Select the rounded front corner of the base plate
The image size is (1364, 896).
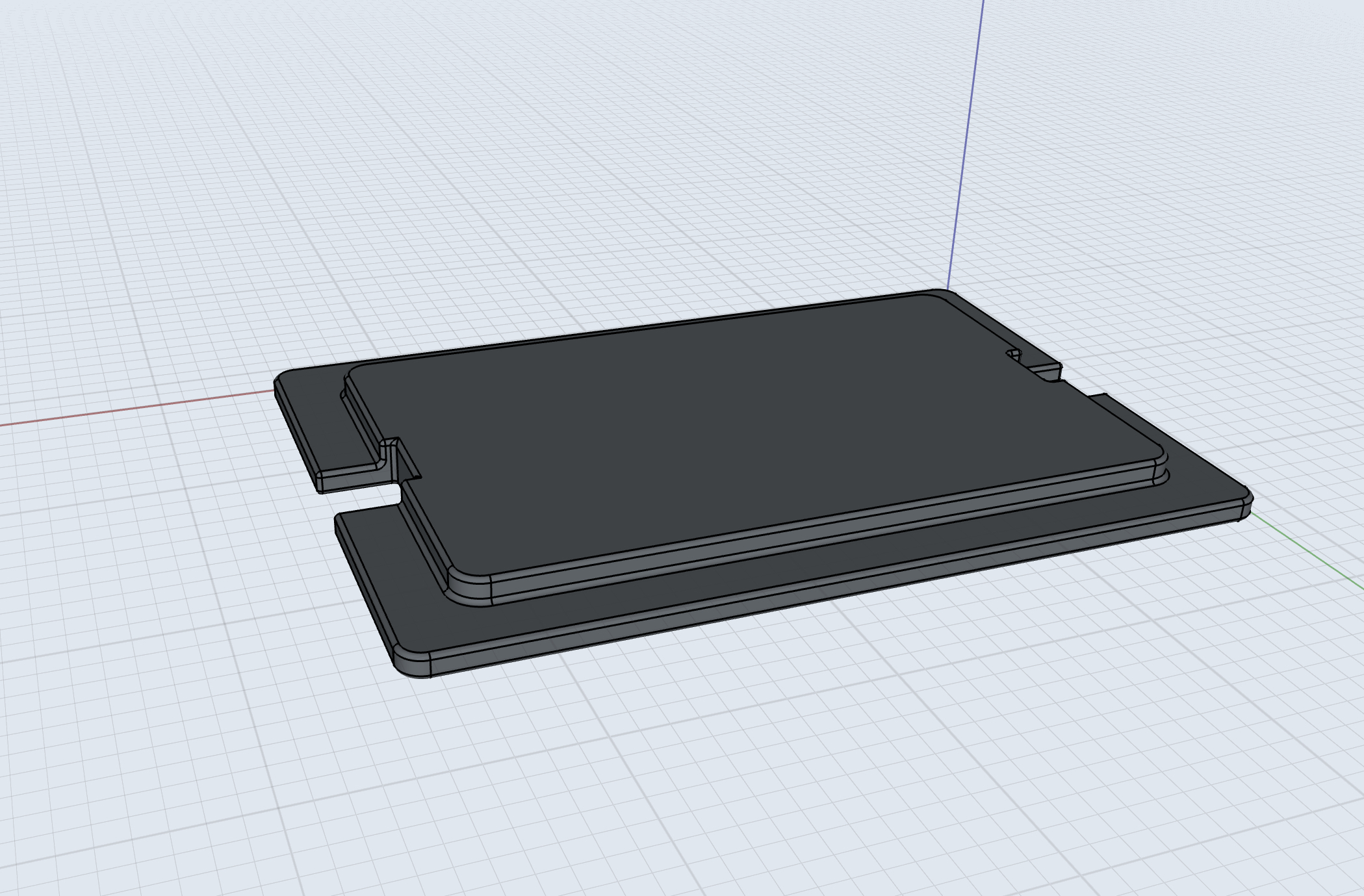[411, 663]
